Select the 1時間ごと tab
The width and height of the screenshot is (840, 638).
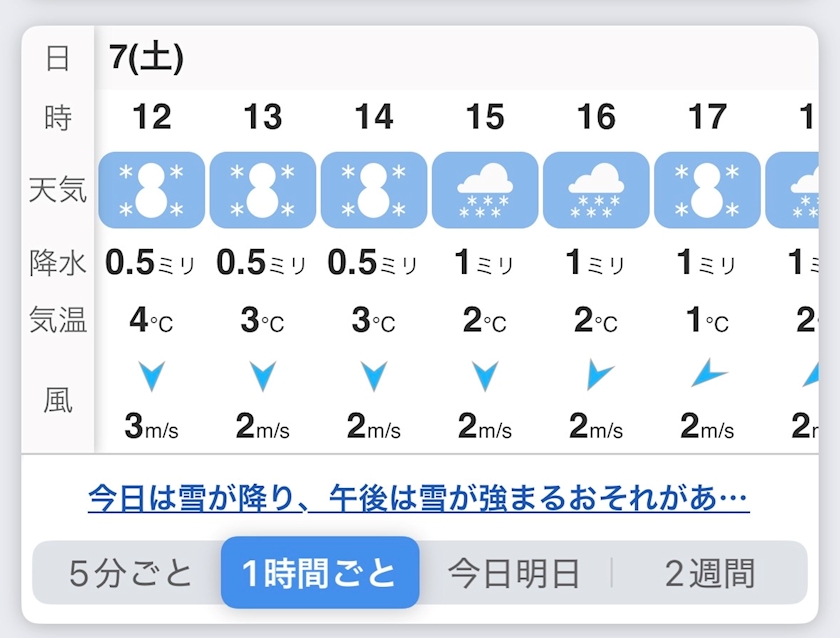click(x=320, y=573)
